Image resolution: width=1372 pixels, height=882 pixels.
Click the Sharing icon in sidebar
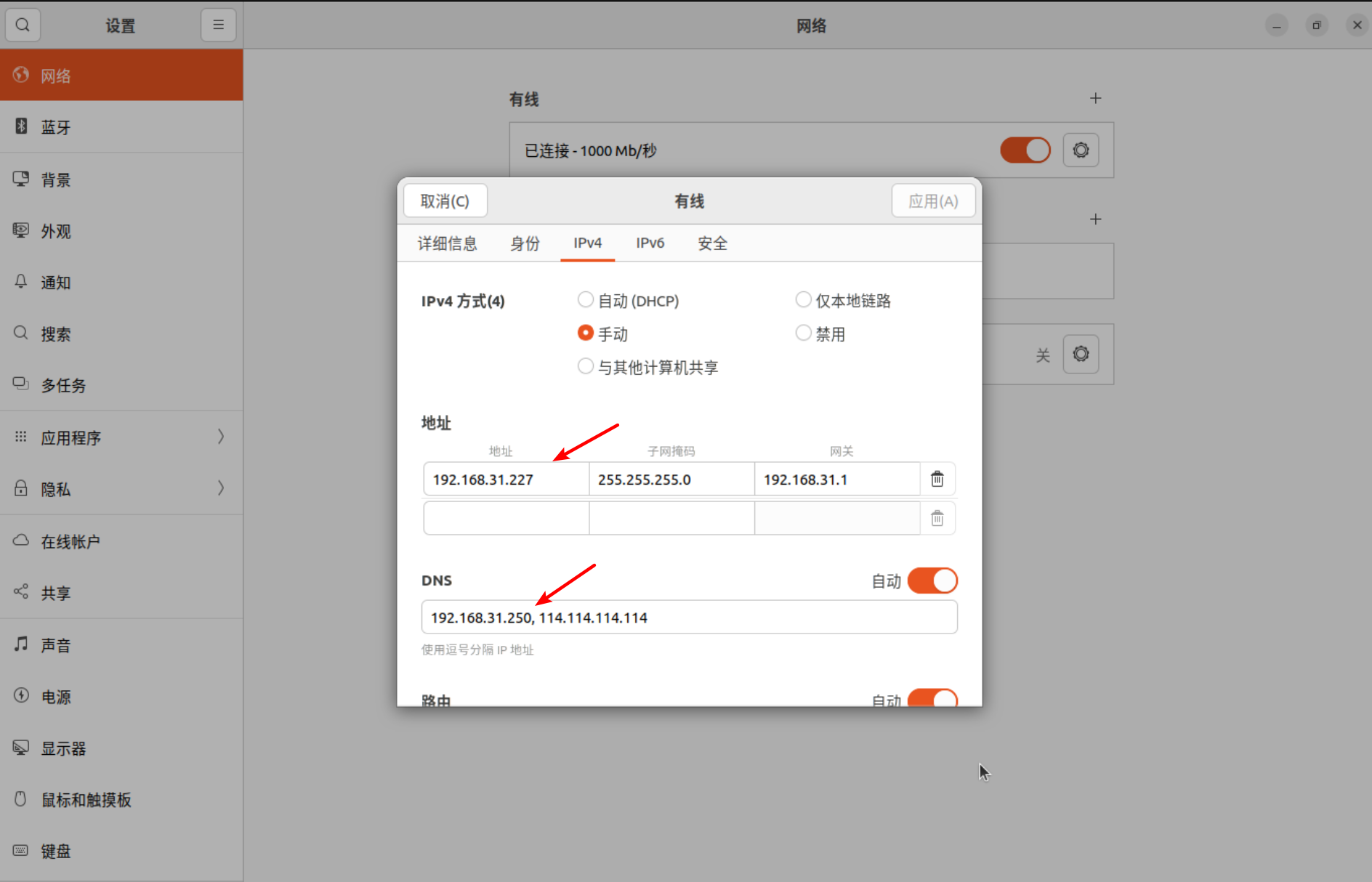point(21,591)
